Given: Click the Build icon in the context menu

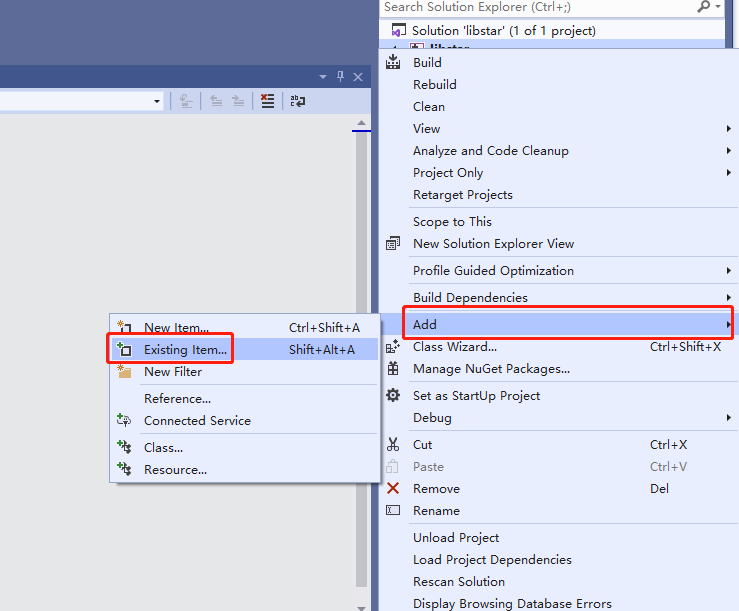Looking at the screenshot, I should point(393,62).
